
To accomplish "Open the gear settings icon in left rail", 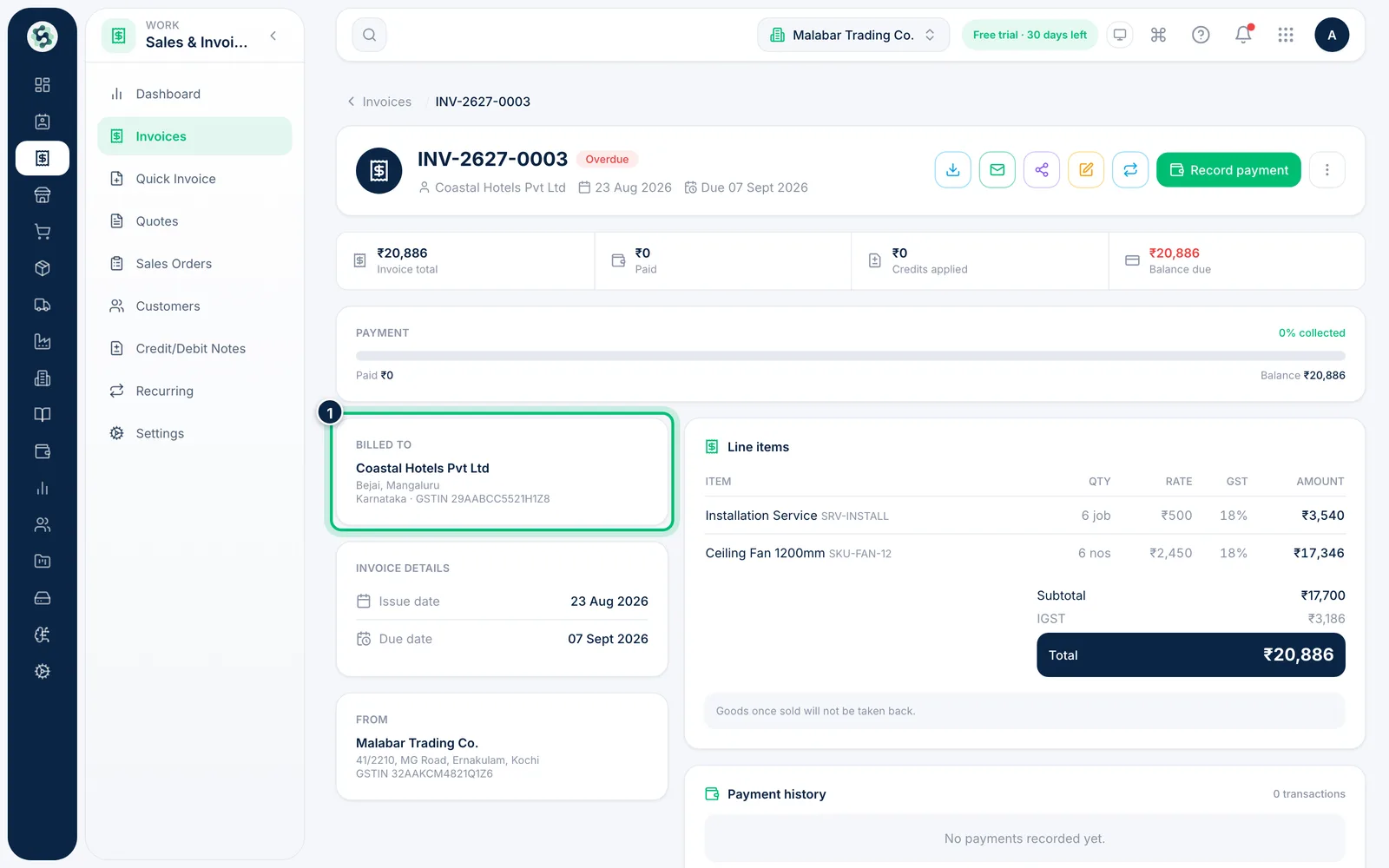I will 42,672.
